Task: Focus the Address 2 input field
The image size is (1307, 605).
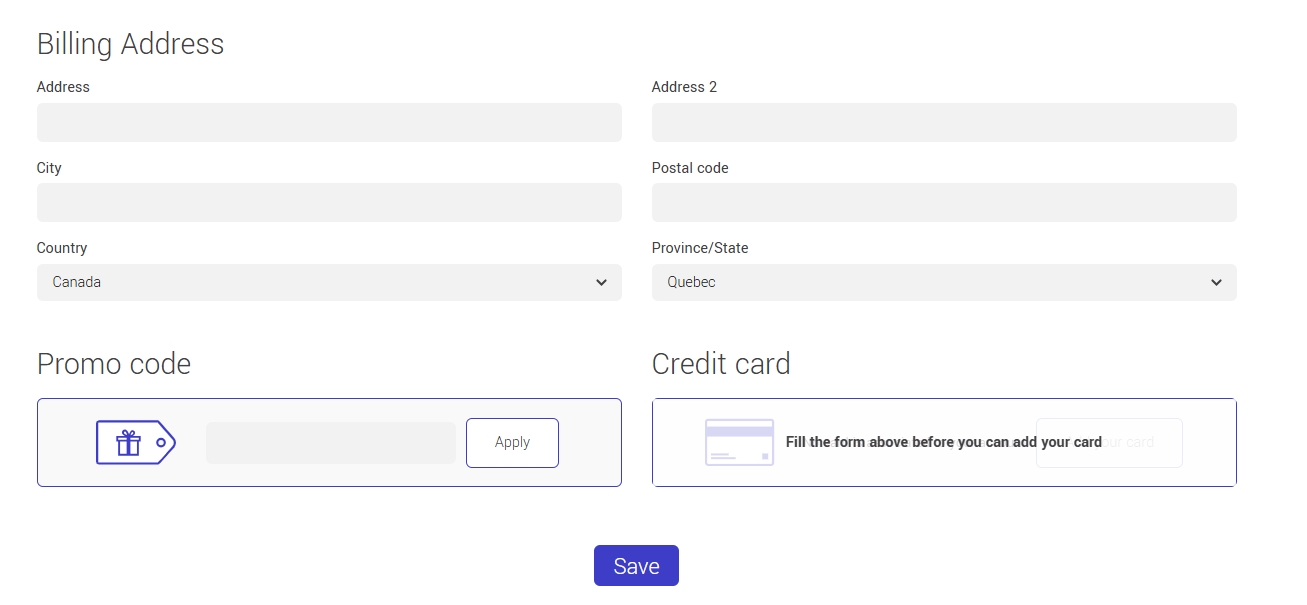Action: coord(944,122)
